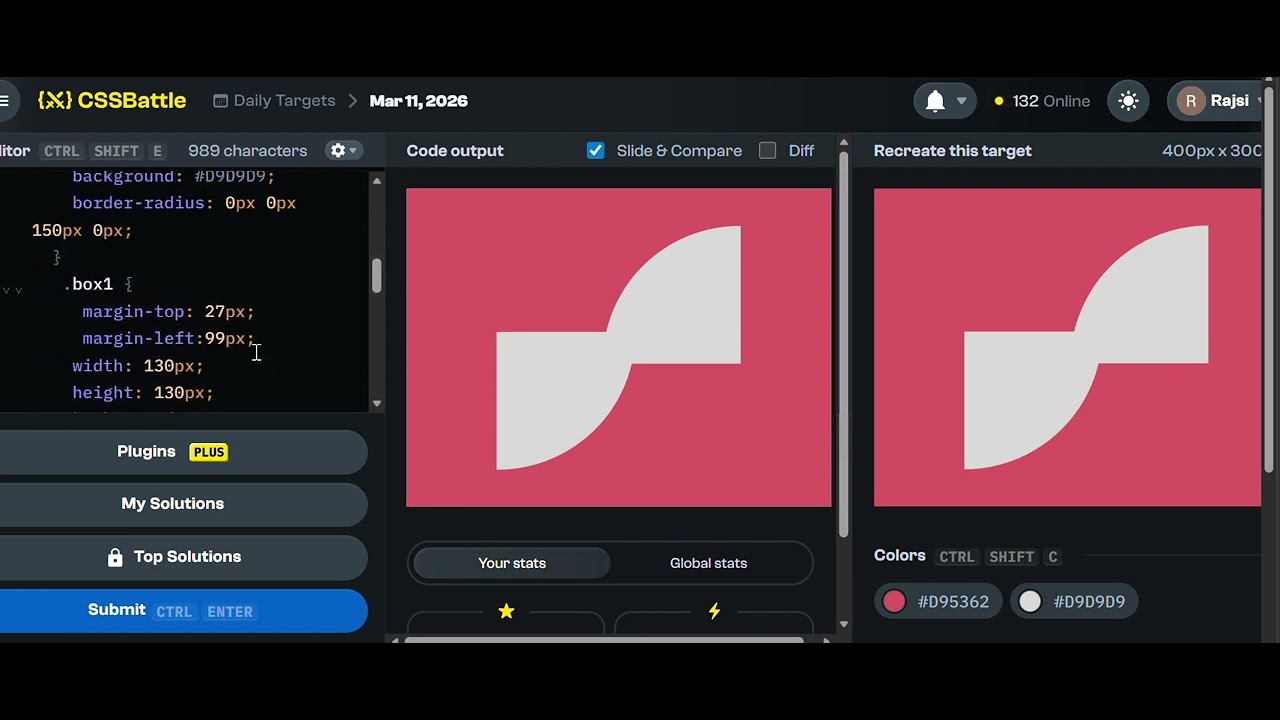Viewport: 1280px width, 720px height.
Task: Enable the Diff checkbox
Action: click(767, 151)
